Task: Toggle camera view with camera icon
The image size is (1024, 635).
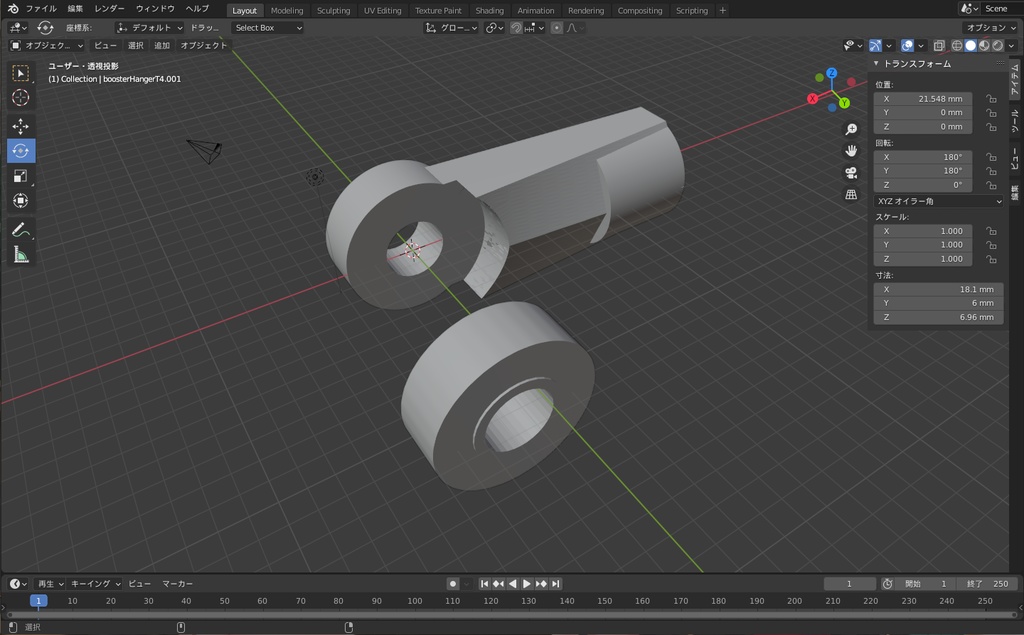Action: (x=851, y=172)
